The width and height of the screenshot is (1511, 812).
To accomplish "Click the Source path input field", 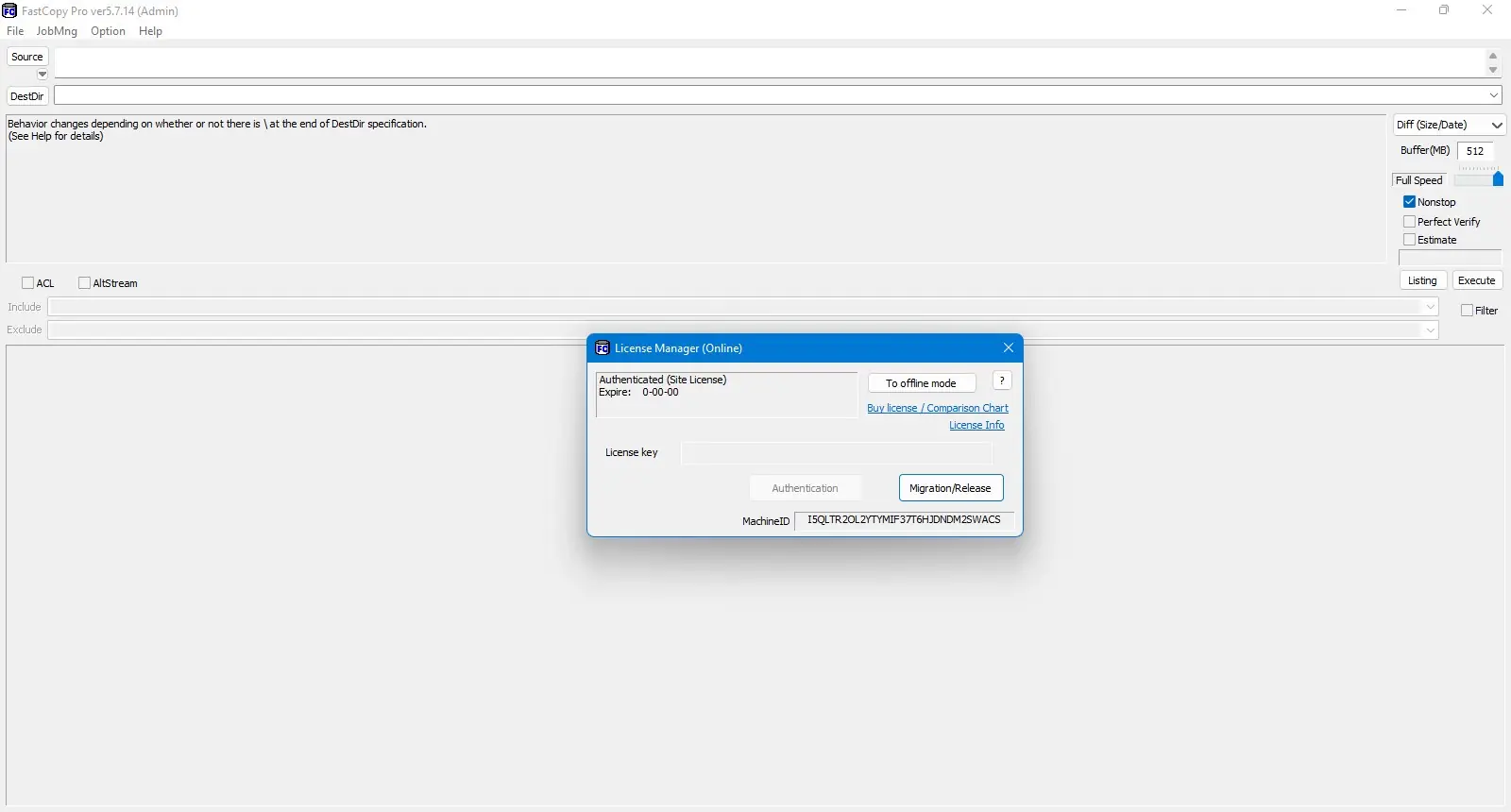I will click(769, 63).
